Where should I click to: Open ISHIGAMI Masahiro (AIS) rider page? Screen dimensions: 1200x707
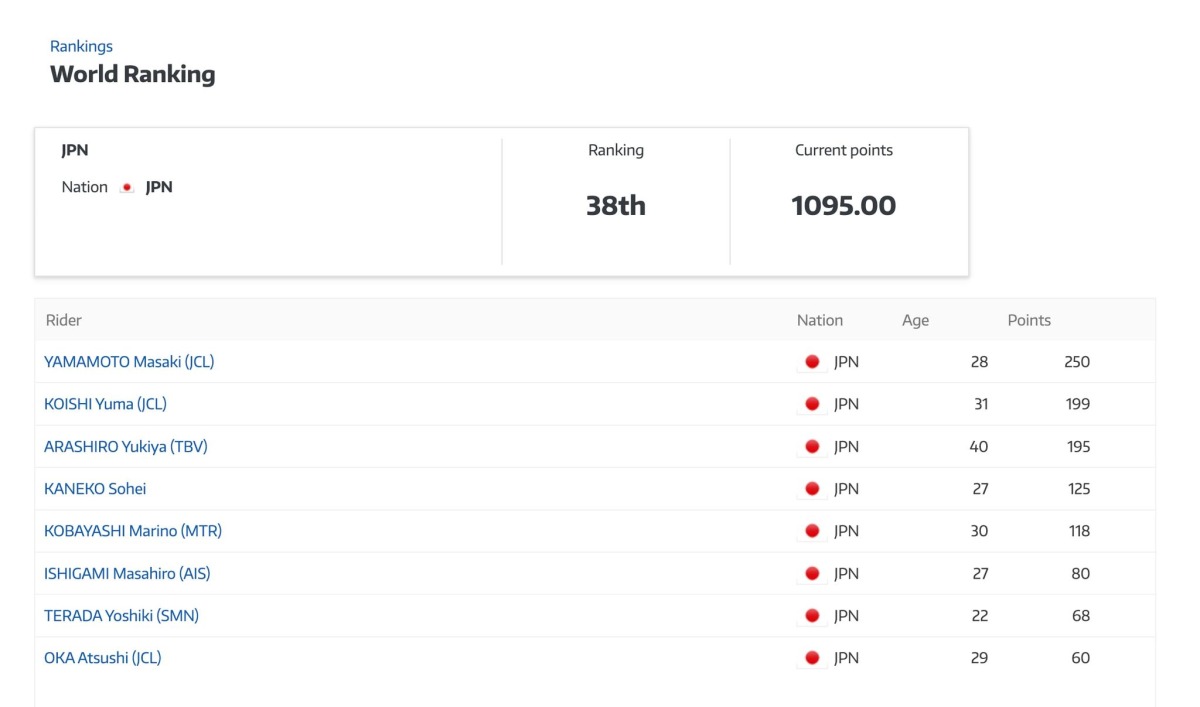tap(127, 574)
